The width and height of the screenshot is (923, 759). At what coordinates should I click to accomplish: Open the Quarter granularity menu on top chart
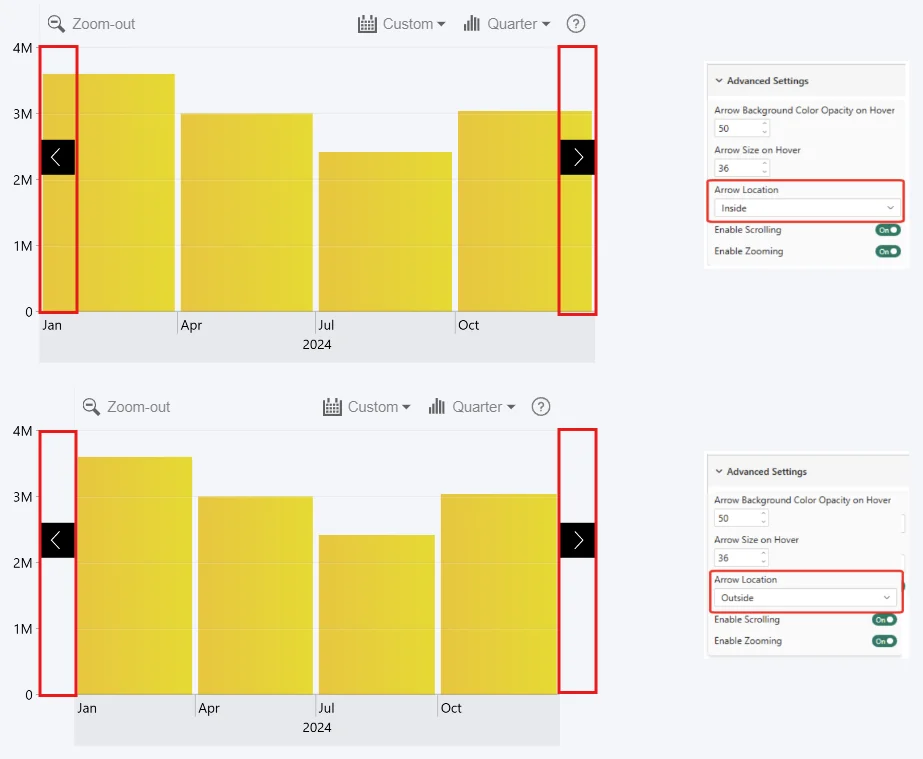click(x=507, y=24)
